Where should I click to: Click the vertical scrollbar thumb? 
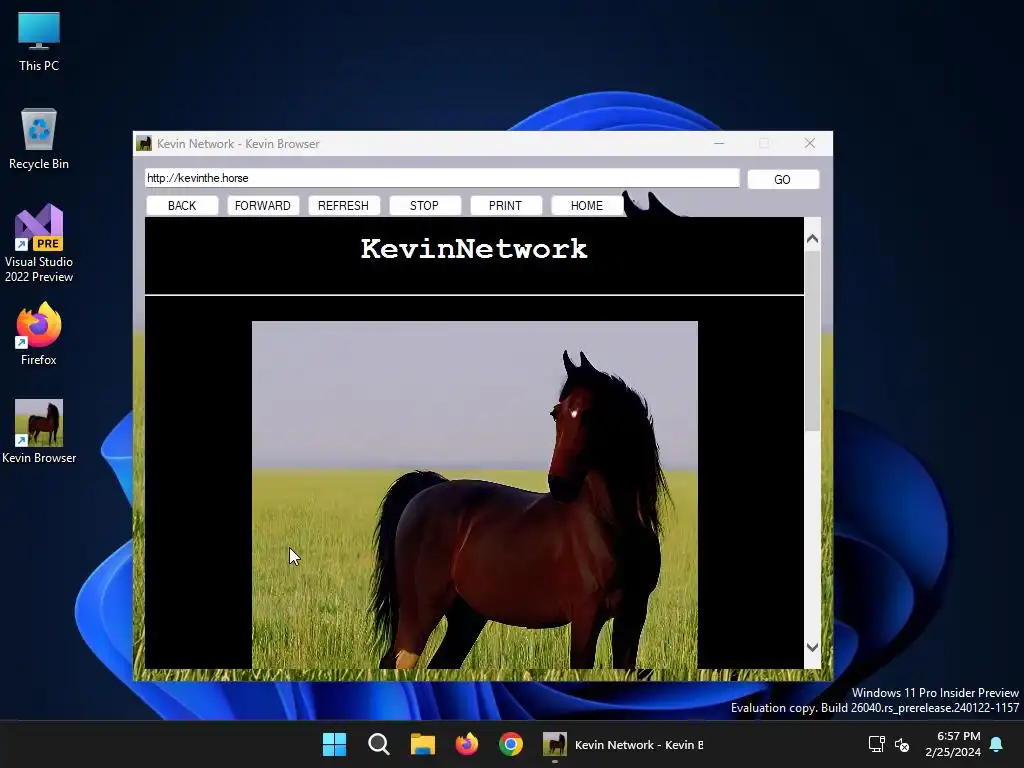point(812,340)
